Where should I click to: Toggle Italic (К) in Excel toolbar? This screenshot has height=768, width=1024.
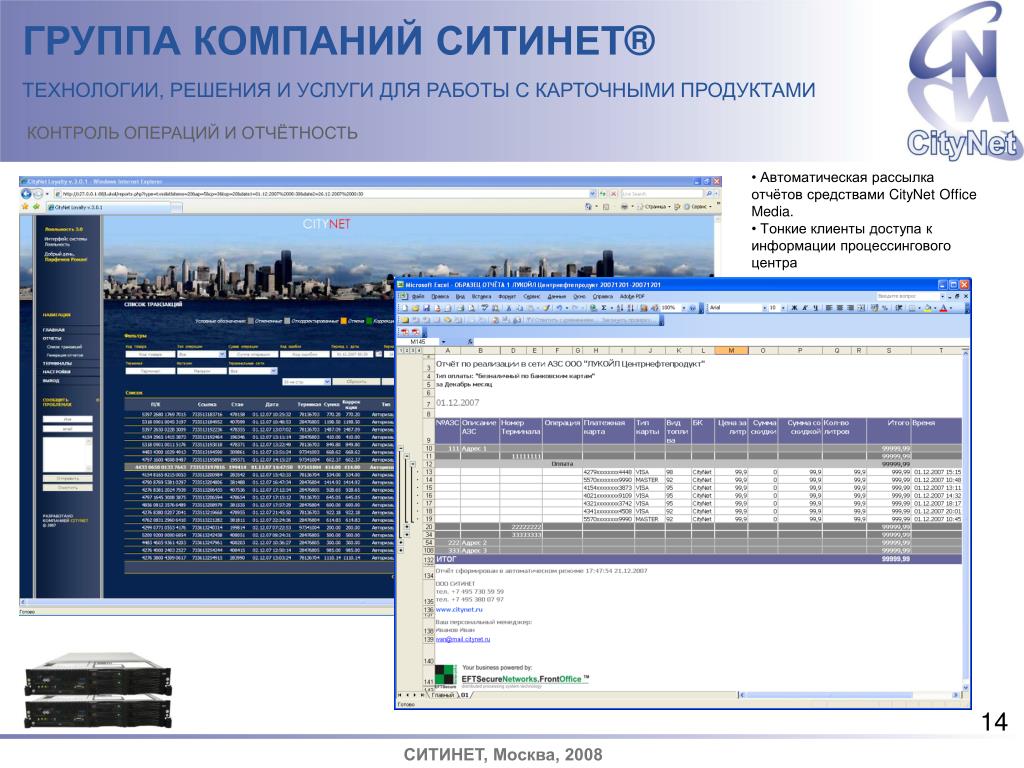click(x=805, y=308)
